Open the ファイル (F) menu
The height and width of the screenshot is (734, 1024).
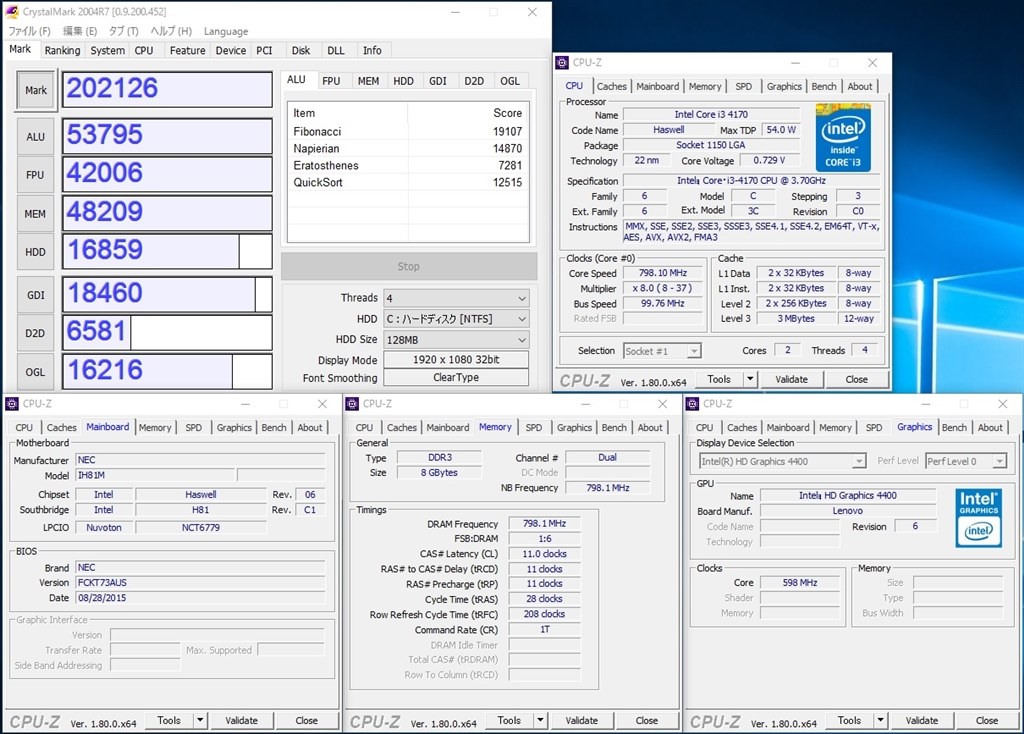[29, 31]
